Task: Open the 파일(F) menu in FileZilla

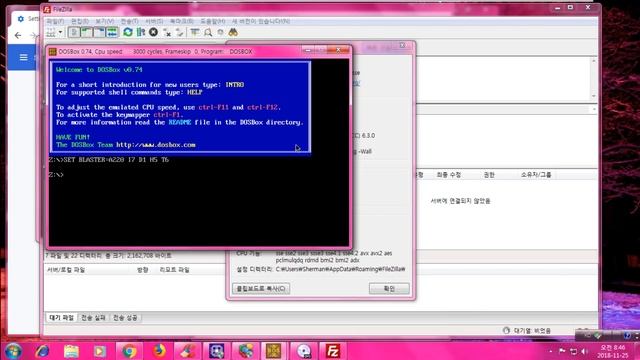Action: [x=55, y=21]
